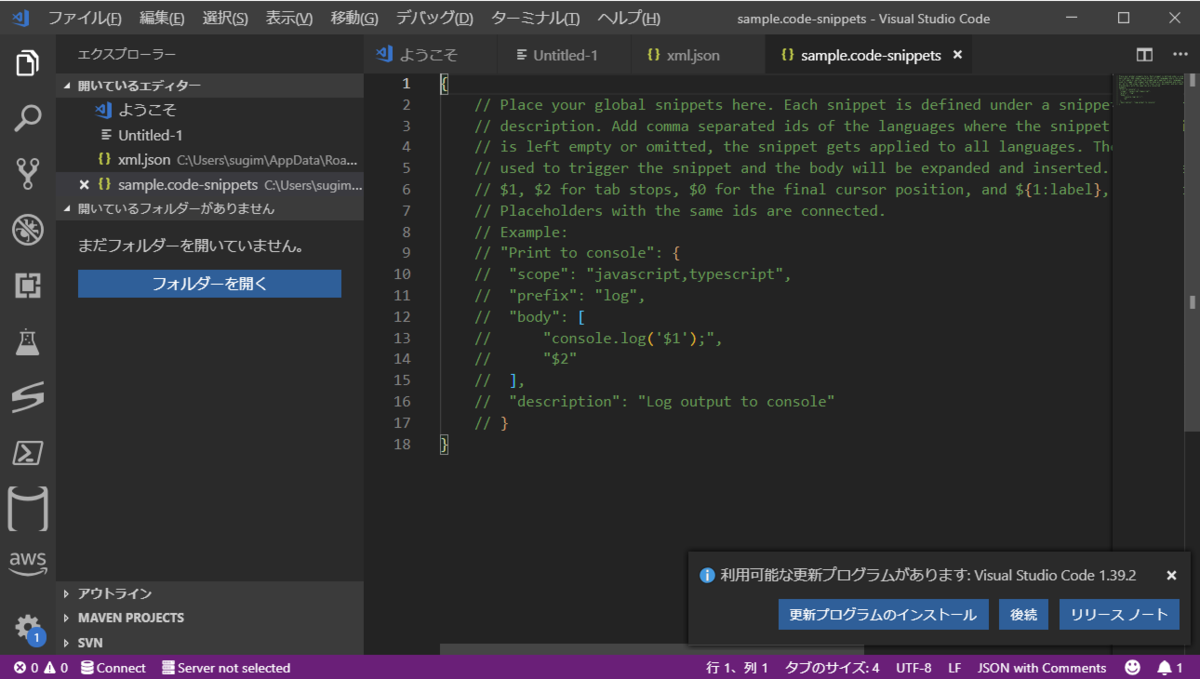
Task: Change the UTF-8 encoding setting
Action: click(x=914, y=668)
